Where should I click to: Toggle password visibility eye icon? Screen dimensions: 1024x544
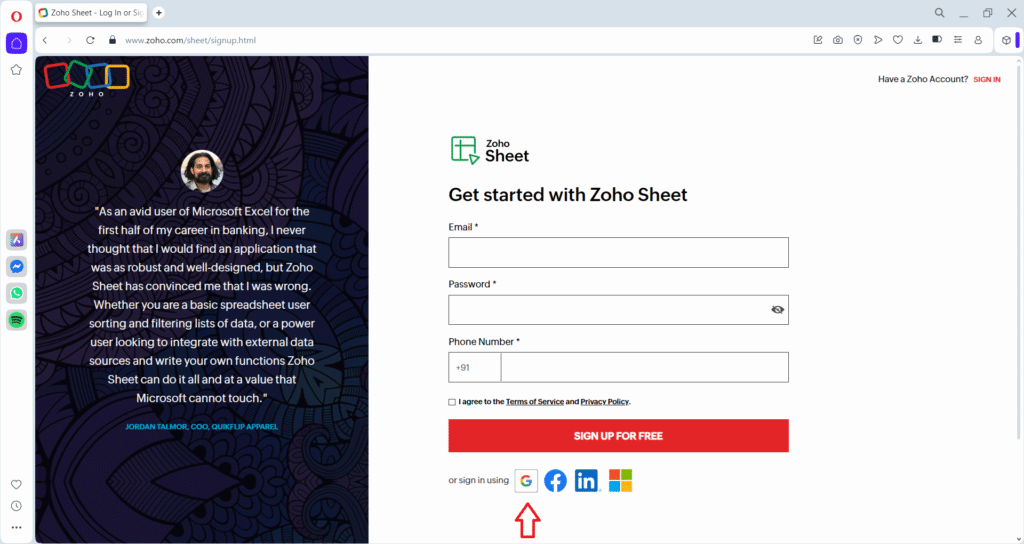point(778,310)
